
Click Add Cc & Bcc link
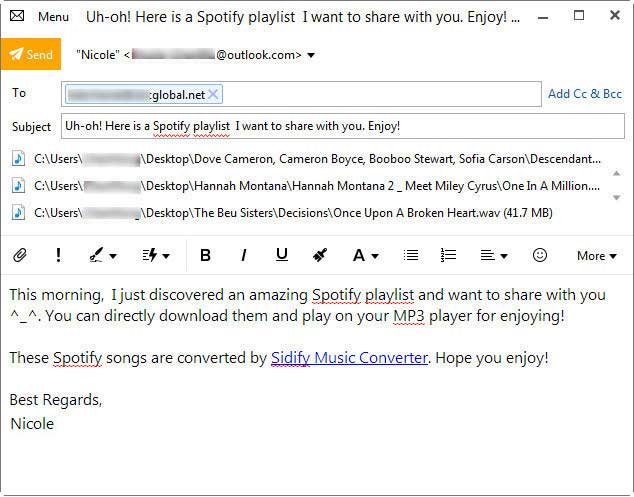tap(585, 94)
